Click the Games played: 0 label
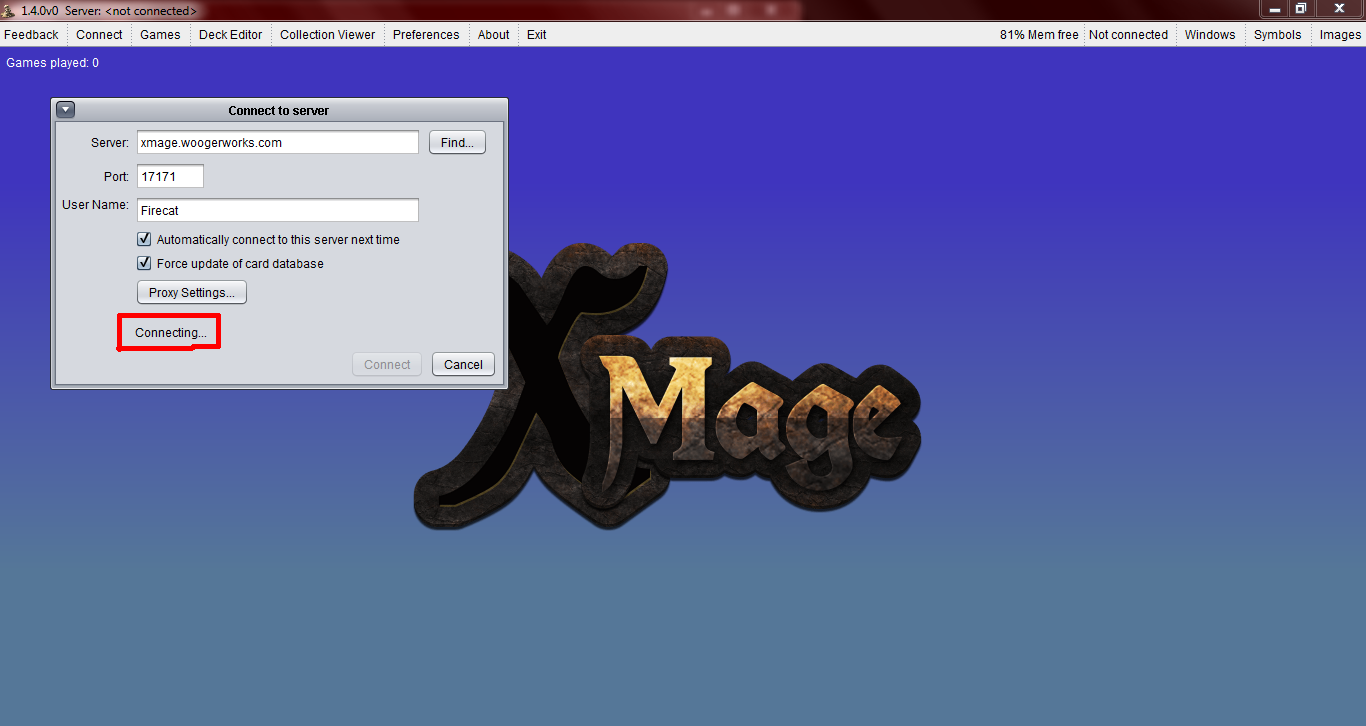The image size is (1366, 726). coord(53,63)
